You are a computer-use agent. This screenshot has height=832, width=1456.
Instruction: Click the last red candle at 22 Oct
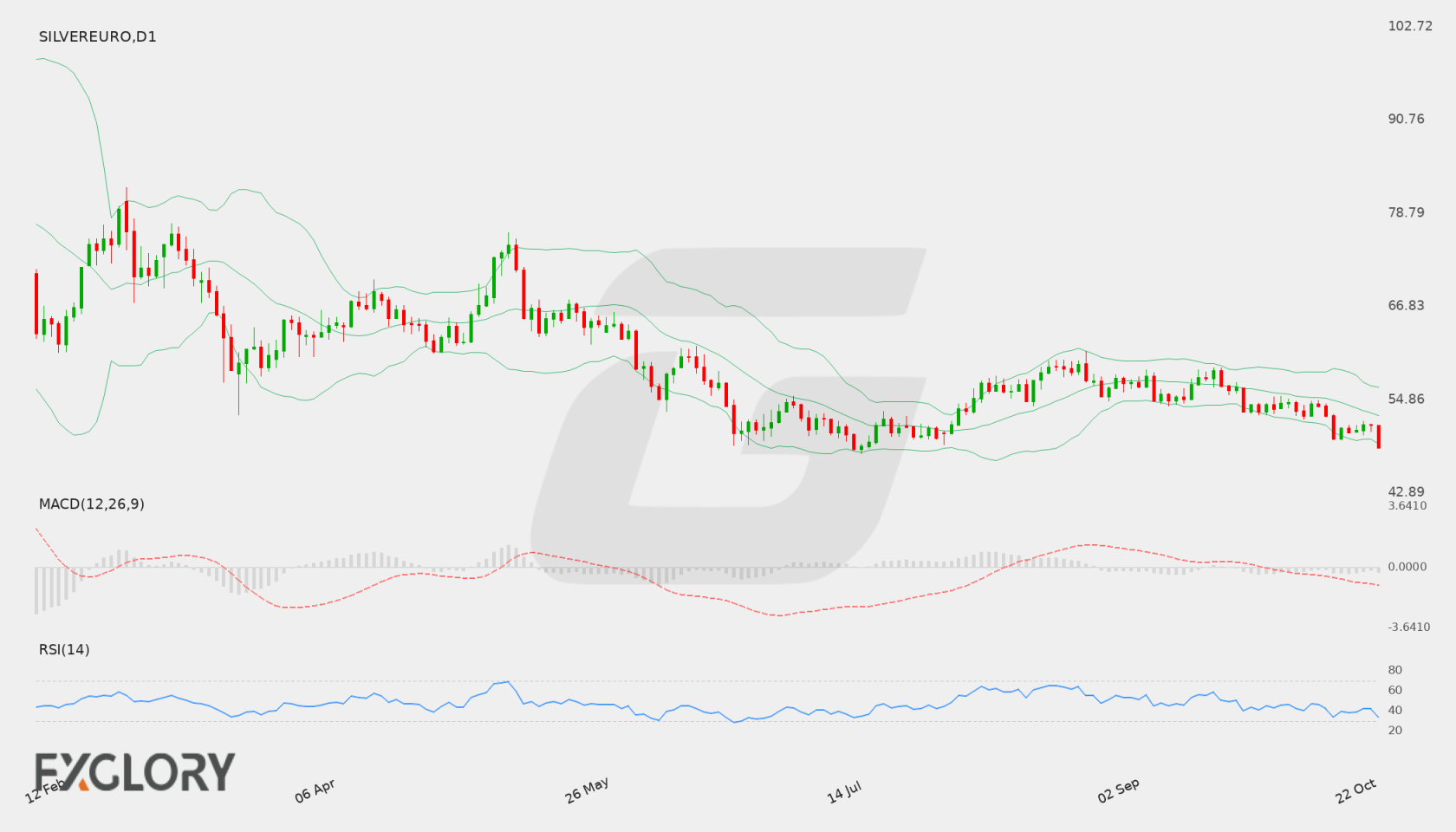tap(1378, 436)
